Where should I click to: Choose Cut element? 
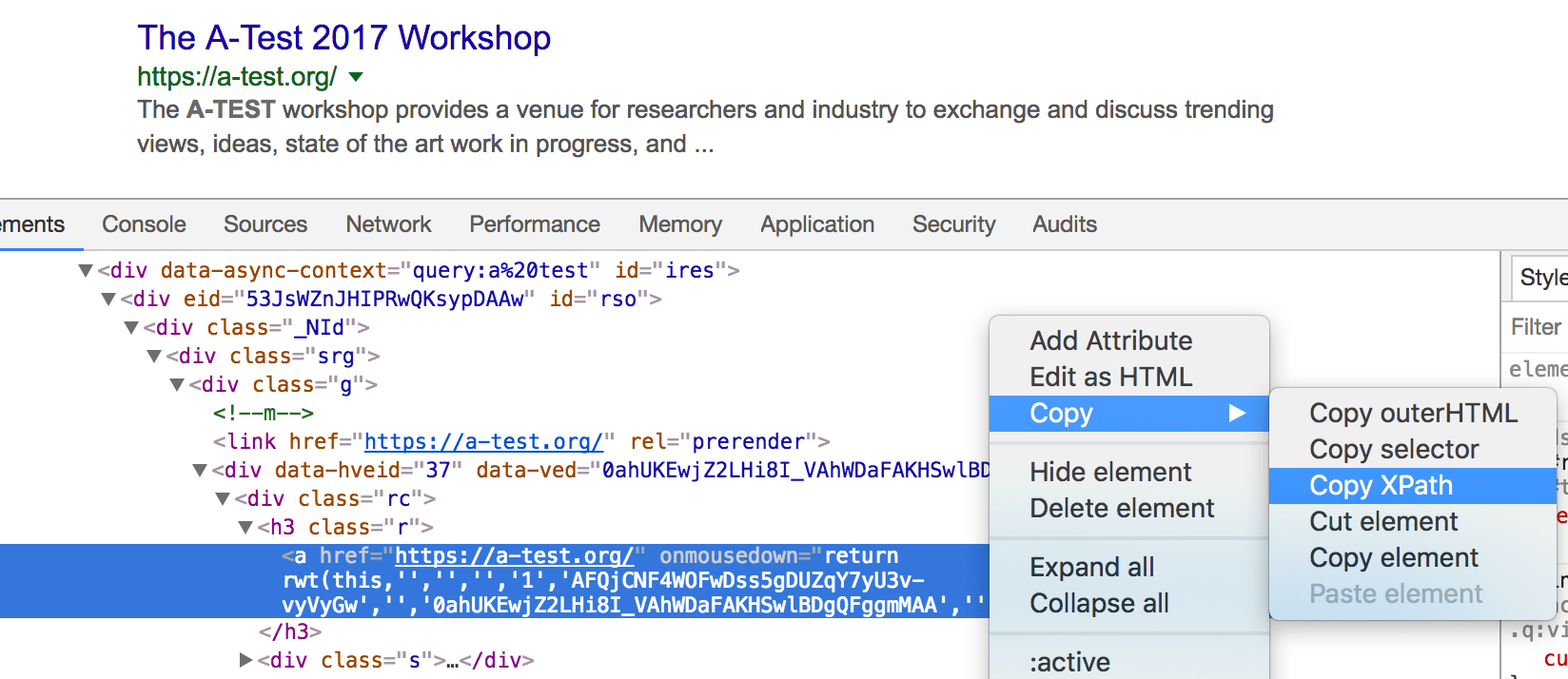click(1383, 521)
